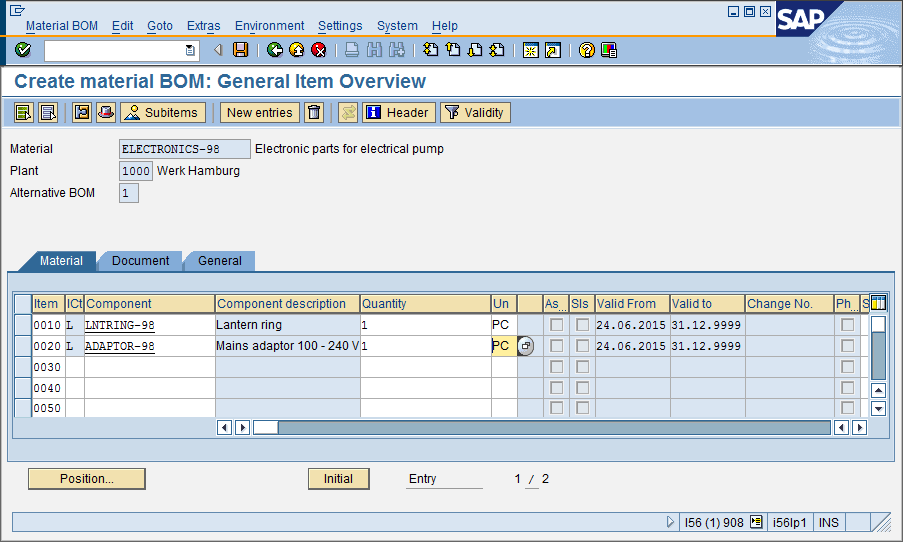This screenshot has width=903, height=542.
Task: Click the LNTRING-98 component cell
Action: (149, 325)
